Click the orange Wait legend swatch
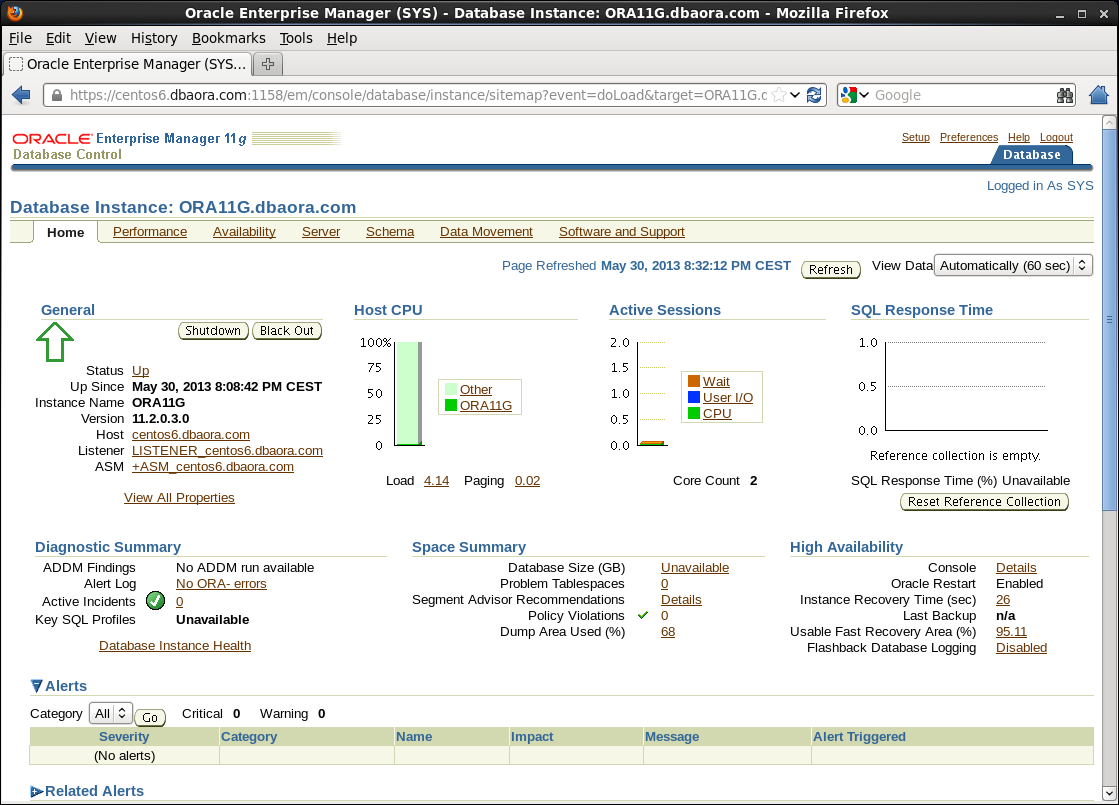Image resolution: width=1119 pixels, height=805 pixels. pos(694,381)
